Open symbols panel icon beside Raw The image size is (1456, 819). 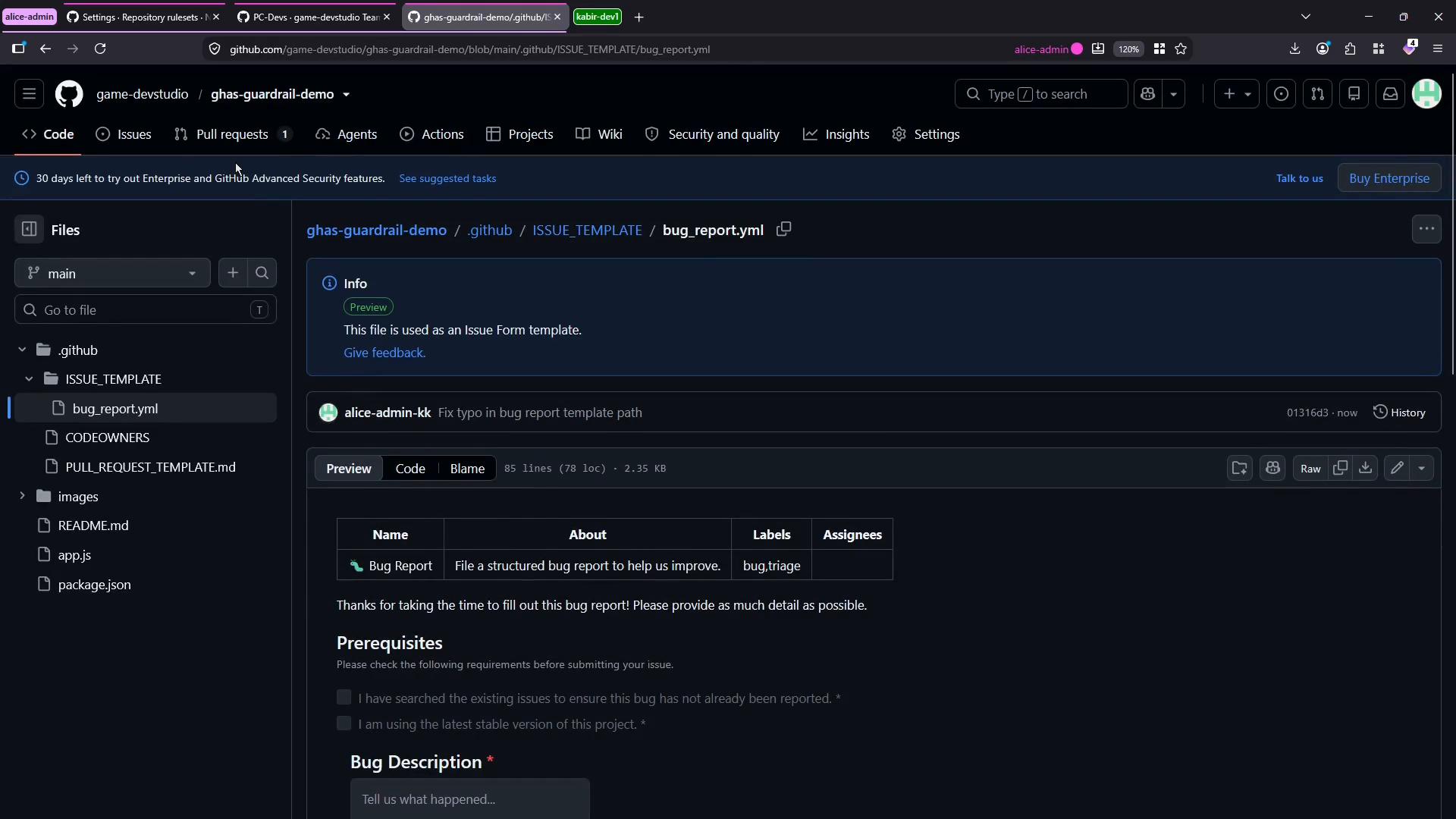click(1240, 469)
